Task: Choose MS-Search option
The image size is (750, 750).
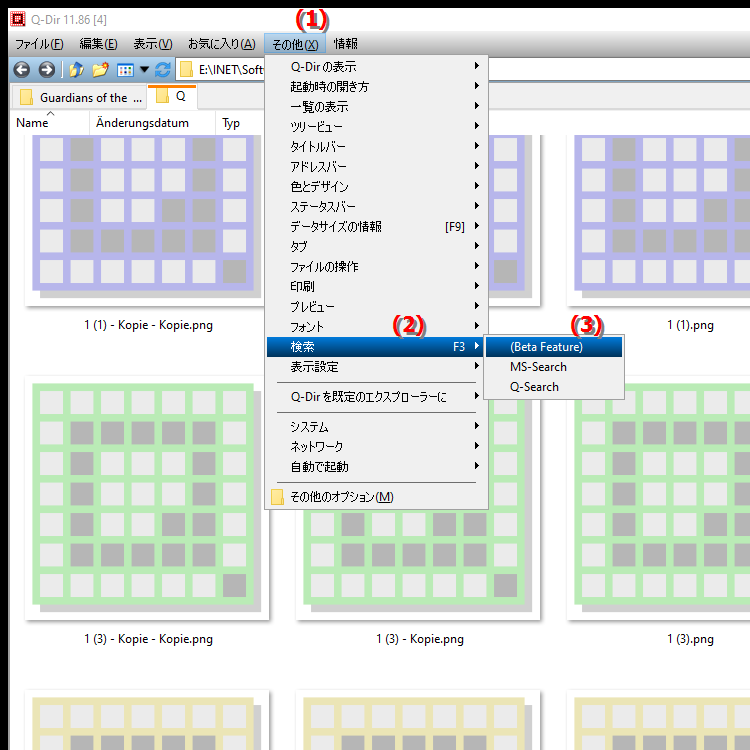Action: pyautogui.click(x=554, y=367)
